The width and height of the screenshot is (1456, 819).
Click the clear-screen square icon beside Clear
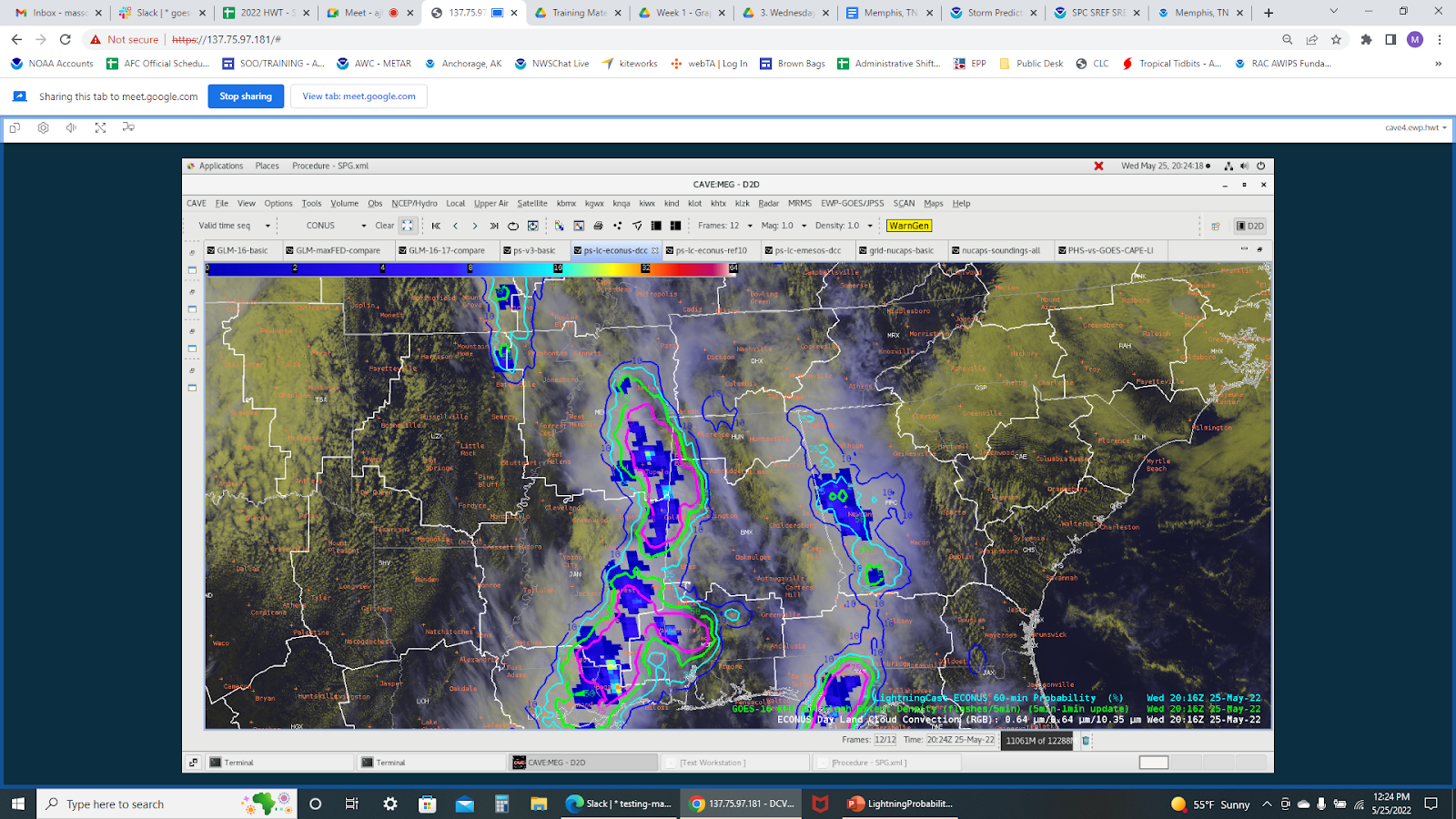pos(407,226)
